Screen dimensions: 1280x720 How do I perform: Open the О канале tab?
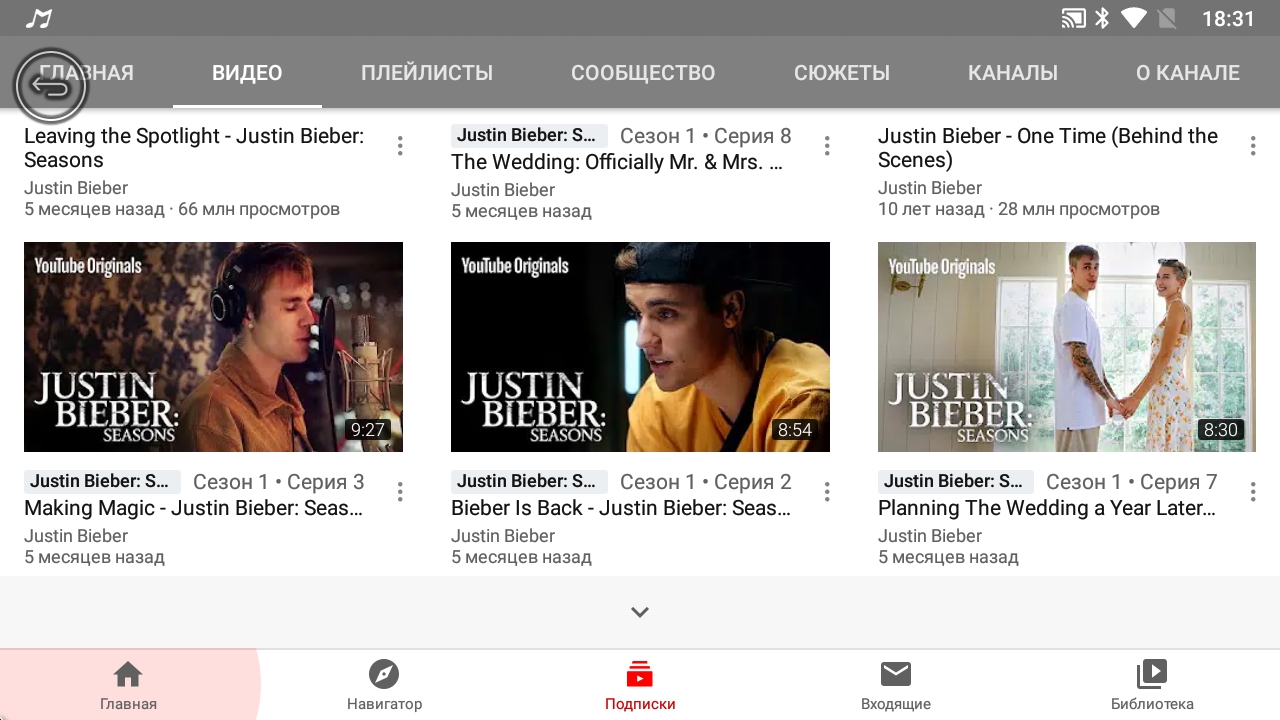tap(1187, 73)
